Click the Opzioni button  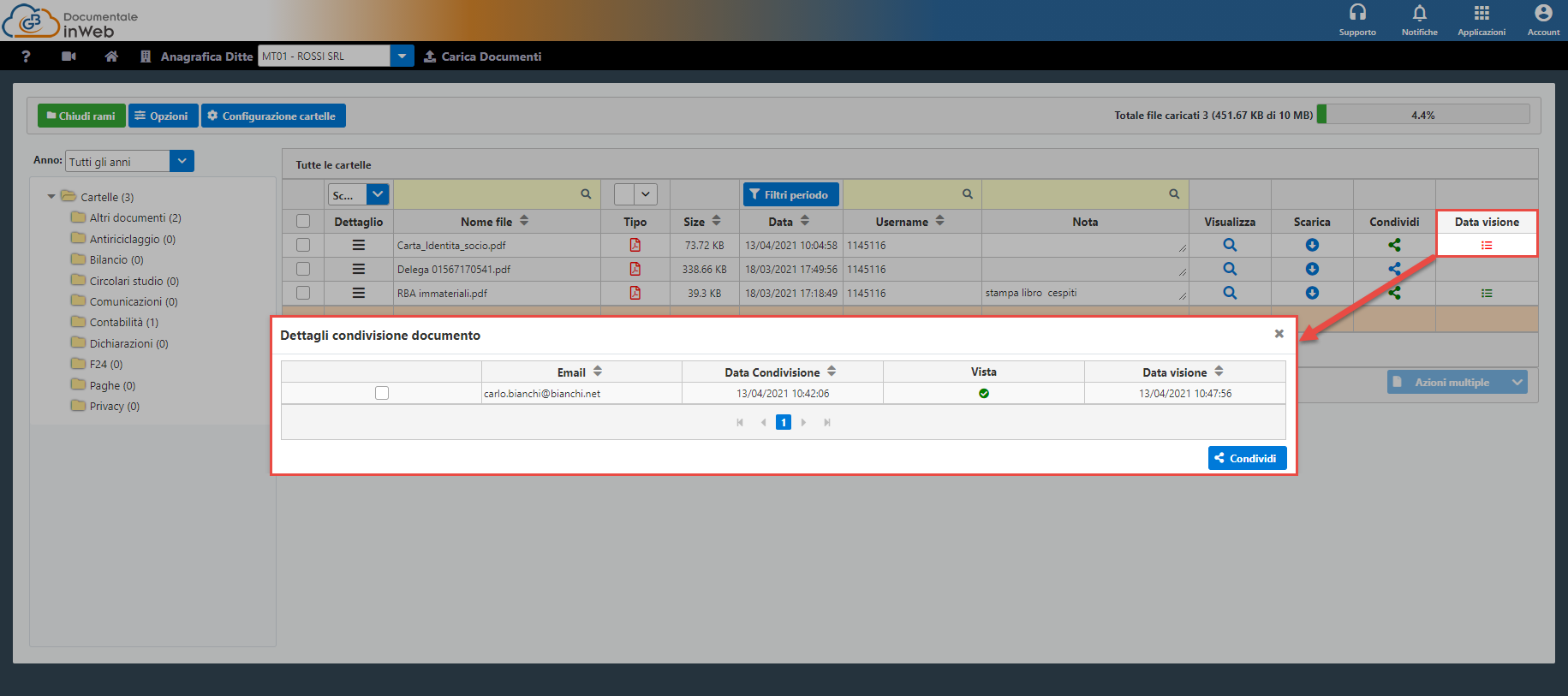tap(163, 116)
